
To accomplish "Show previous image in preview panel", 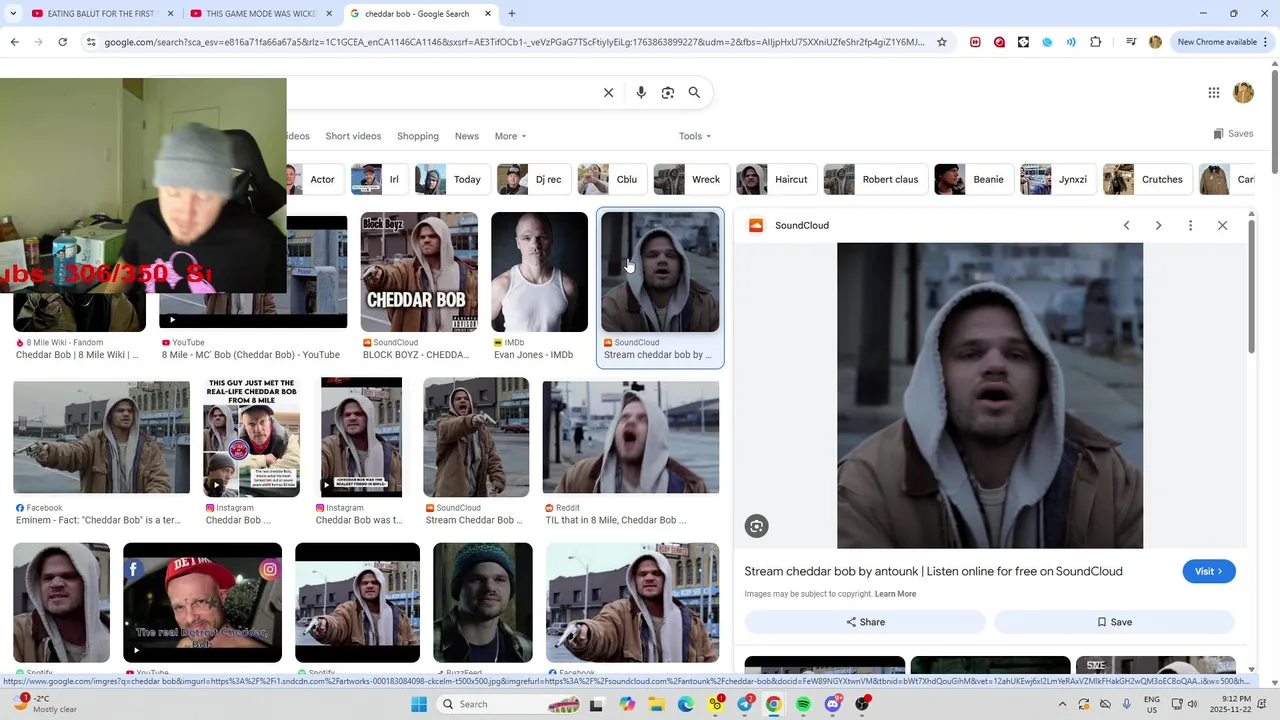I will (x=1126, y=226).
